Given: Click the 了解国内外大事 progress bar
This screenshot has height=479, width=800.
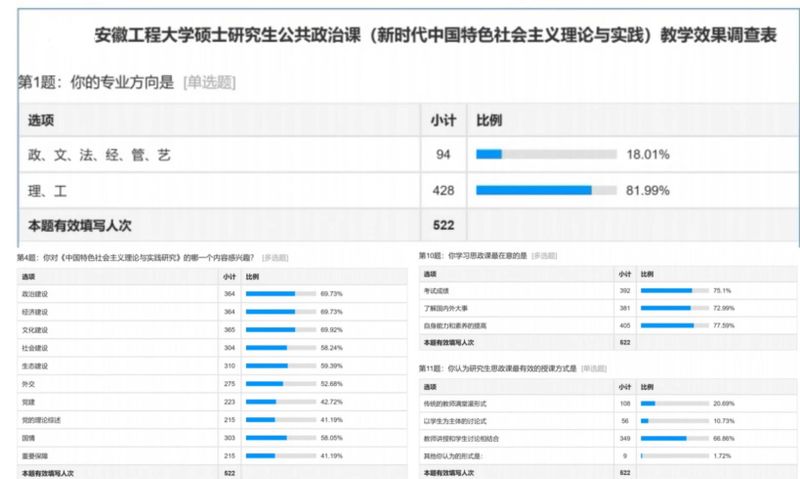Looking at the screenshot, I should pos(673,308).
